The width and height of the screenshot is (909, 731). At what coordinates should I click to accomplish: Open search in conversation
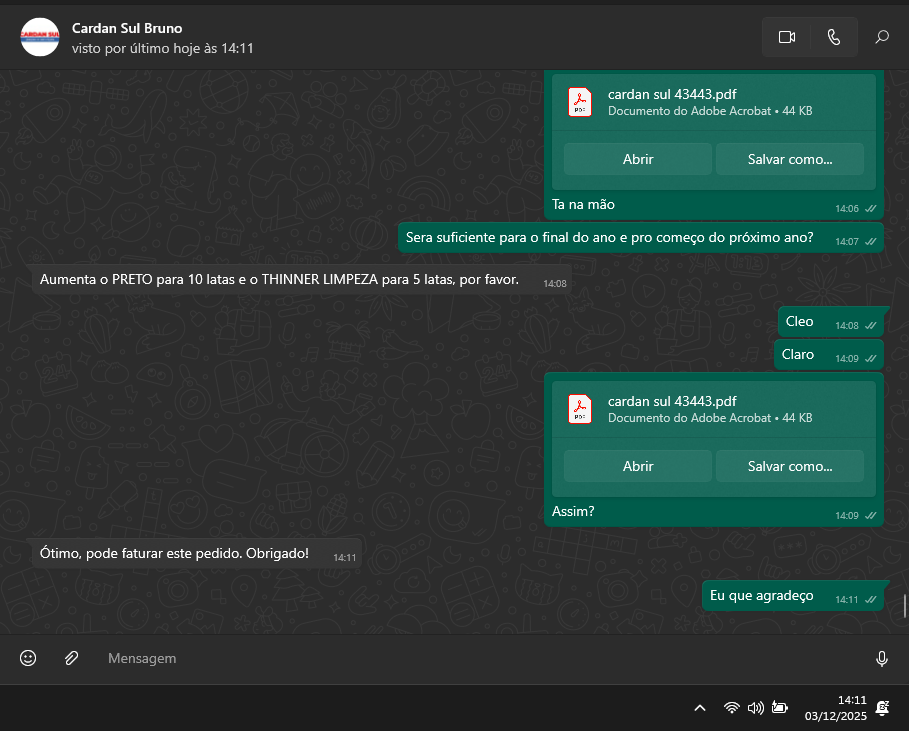pyautogui.click(x=882, y=37)
